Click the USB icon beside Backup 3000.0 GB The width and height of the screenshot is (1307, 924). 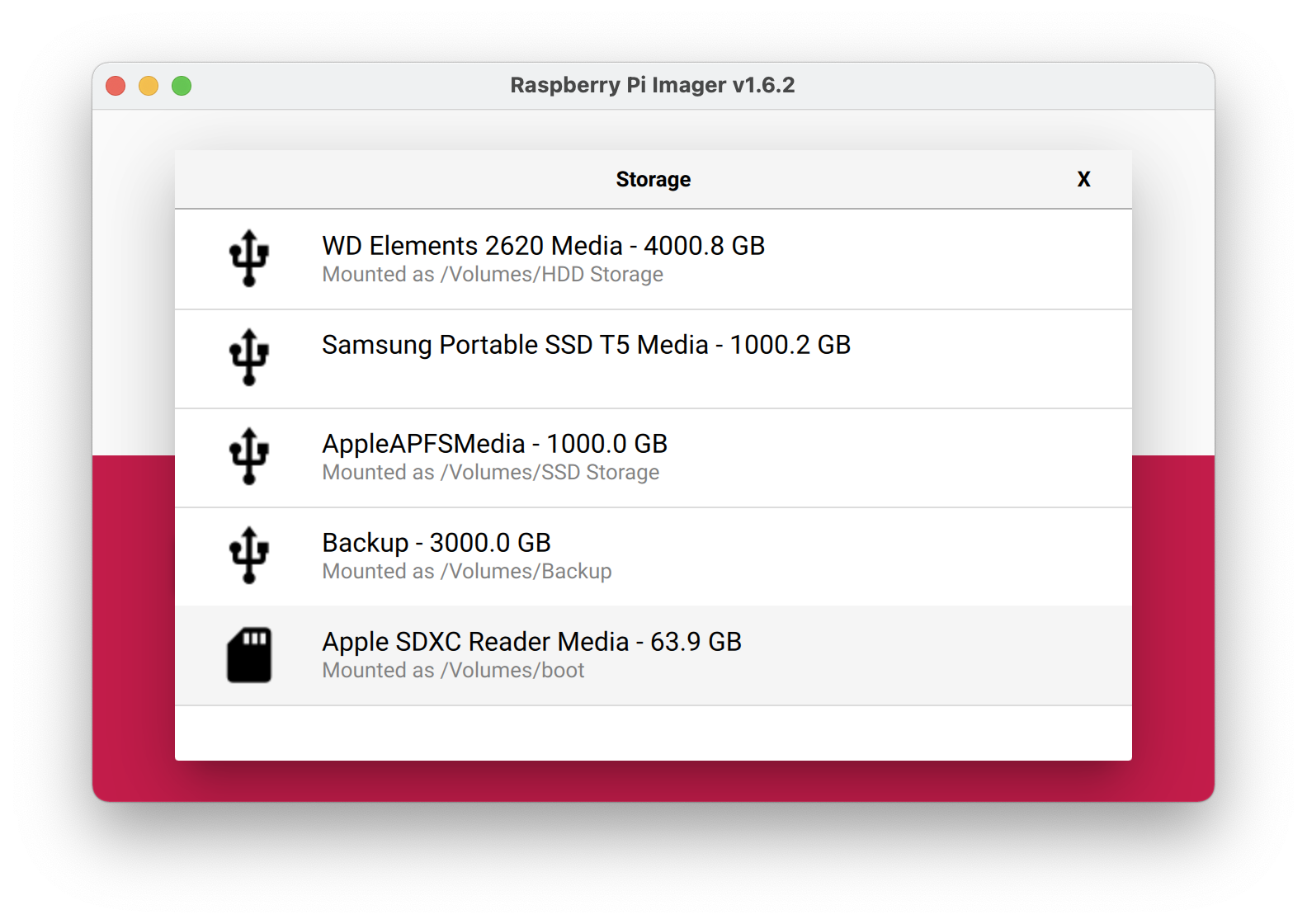click(x=249, y=555)
